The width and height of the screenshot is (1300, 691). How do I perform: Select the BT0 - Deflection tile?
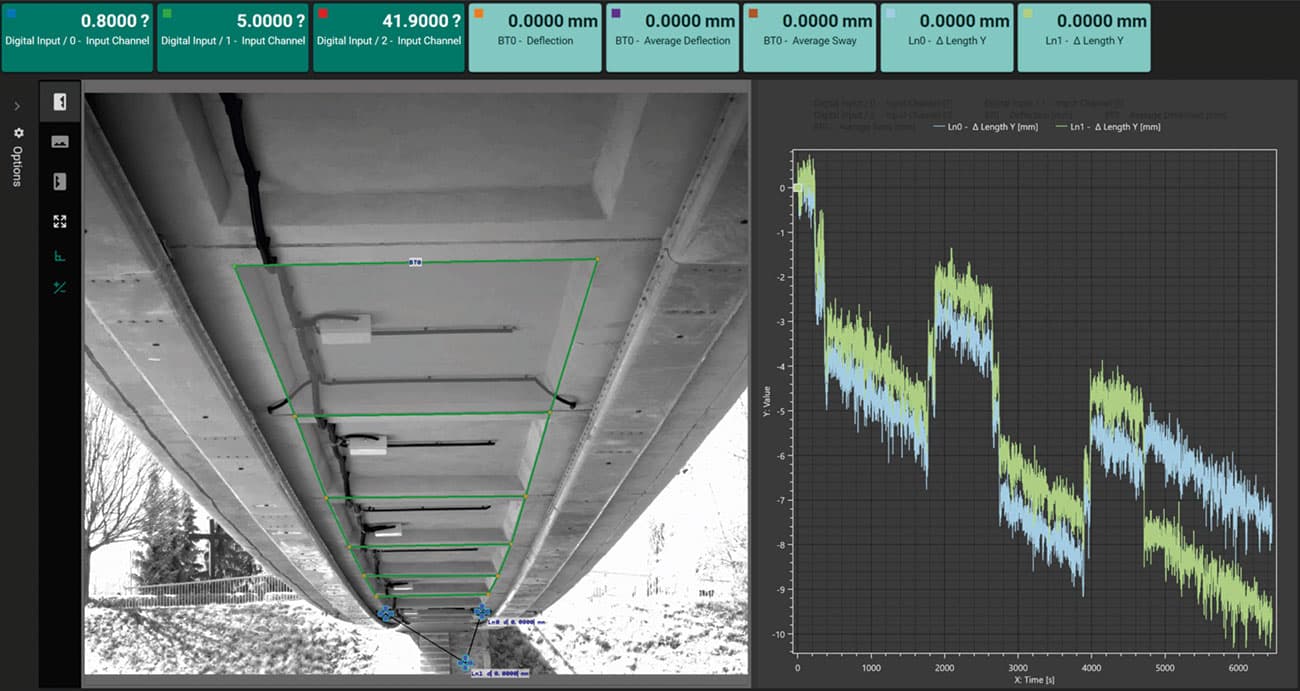coord(535,38)
